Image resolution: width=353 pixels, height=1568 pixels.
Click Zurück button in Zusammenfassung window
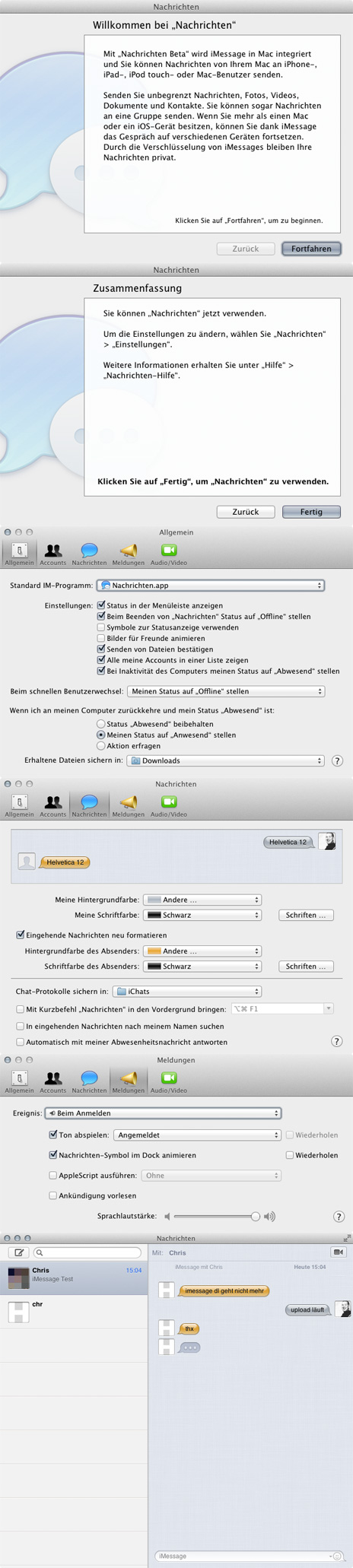click(x=246, y=512)
